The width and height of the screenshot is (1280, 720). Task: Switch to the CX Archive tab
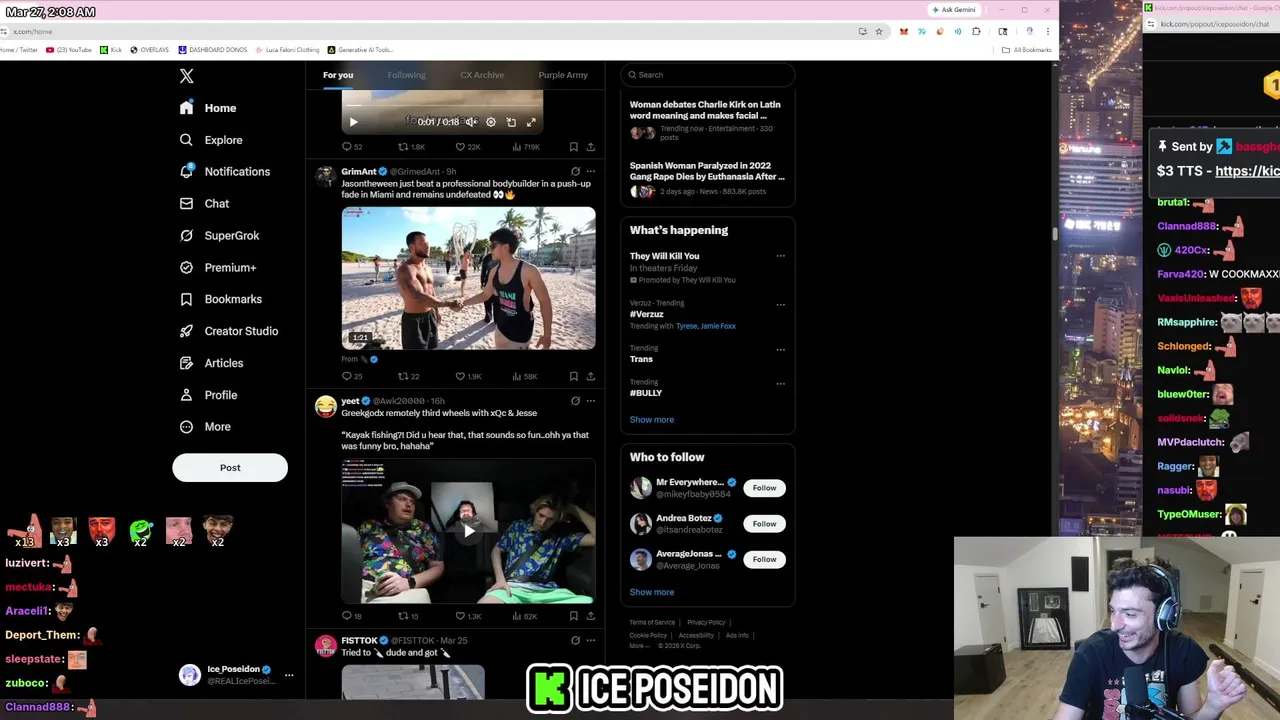[482, 75]
